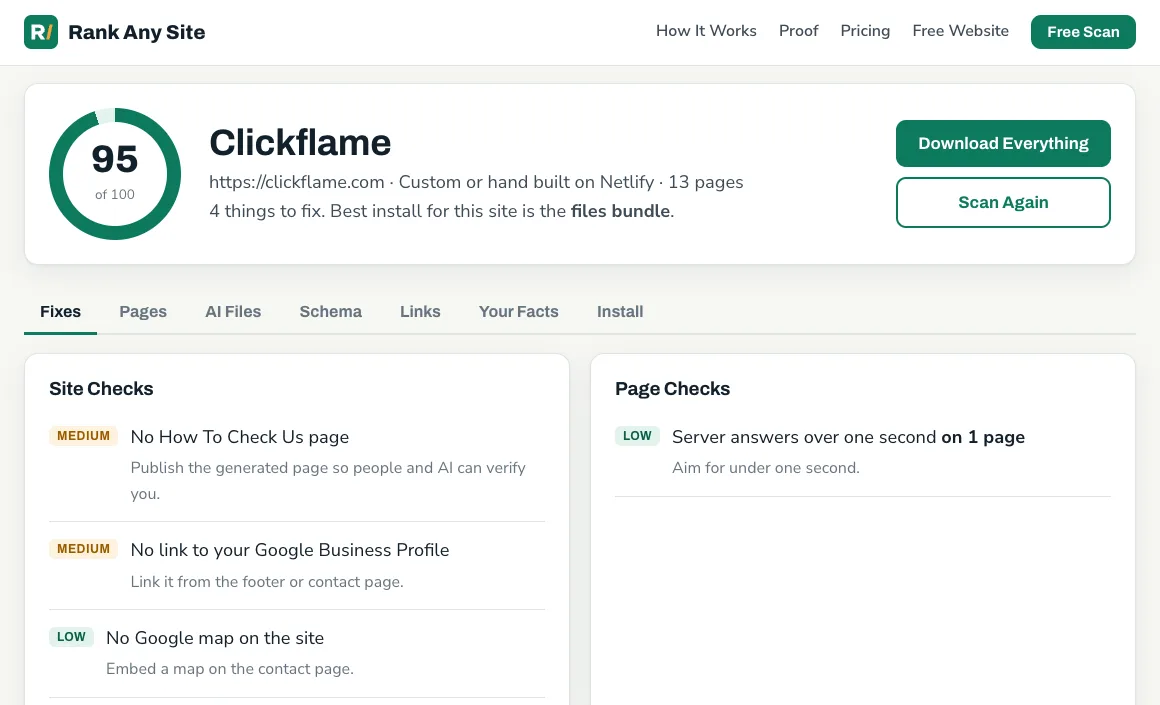Select Server answers over one second item

849,436
